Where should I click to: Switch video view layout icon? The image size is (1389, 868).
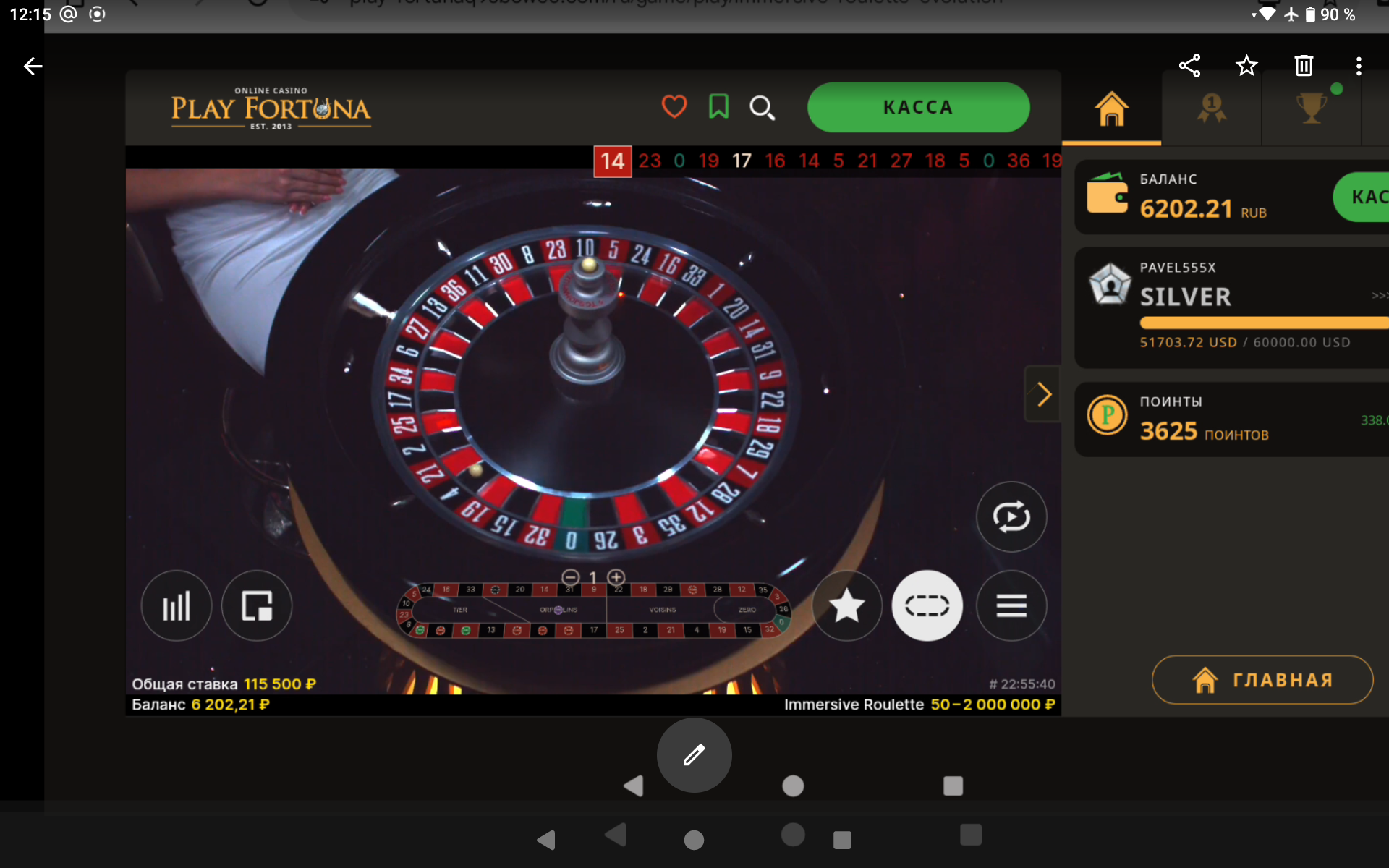(x=257, y=606)
